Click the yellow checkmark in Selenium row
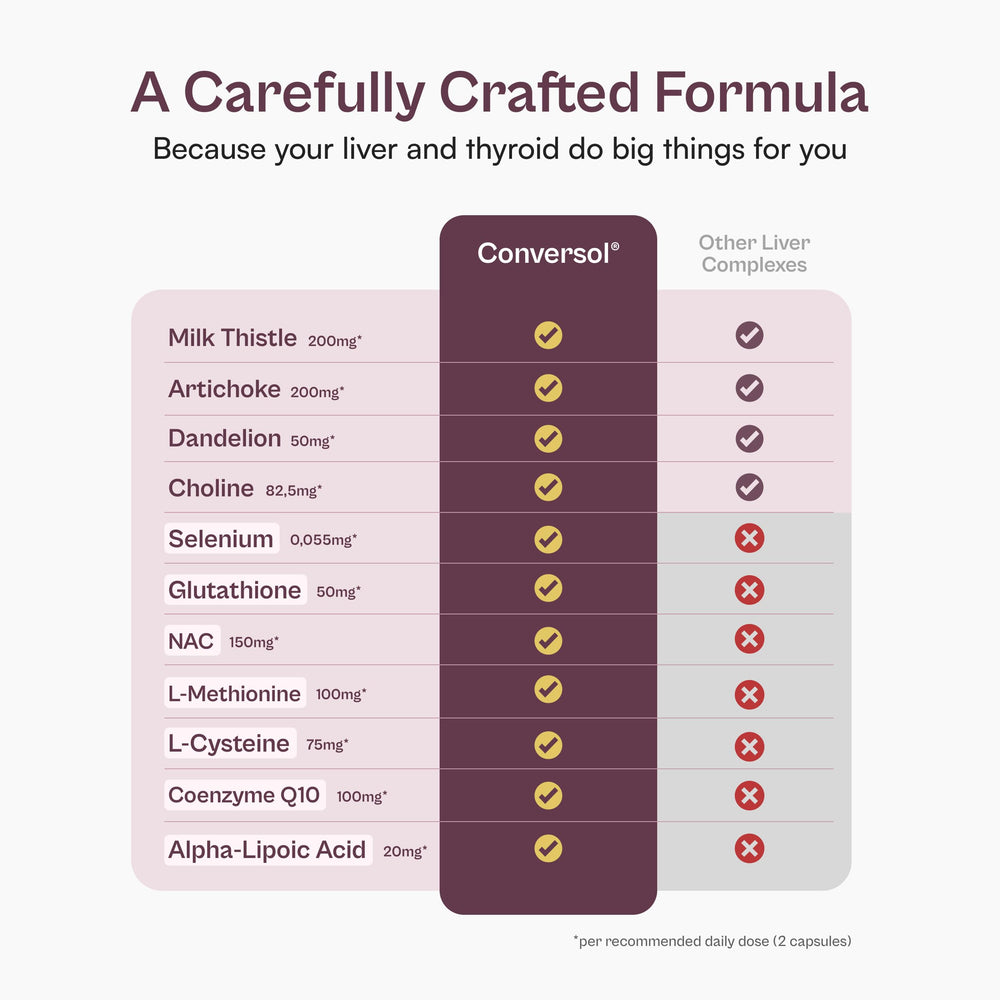 (548, 539)
